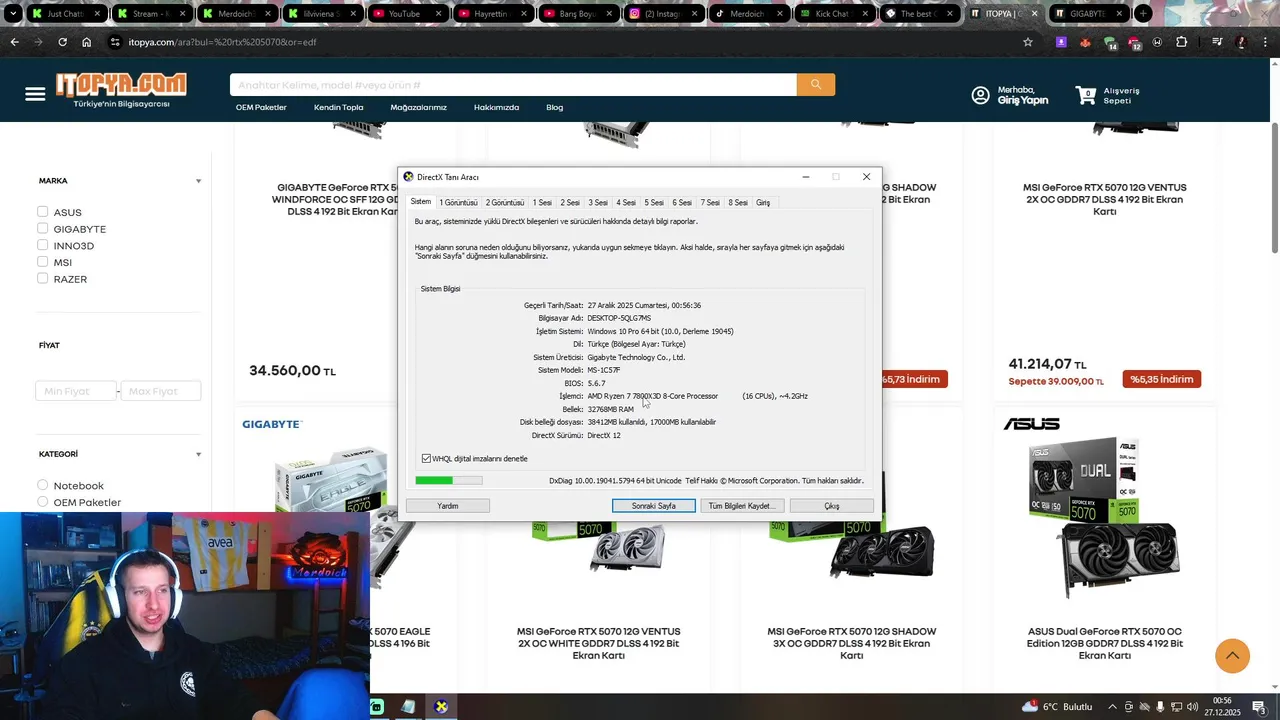This screenshot has width=1280, height=720.
Task: Reload the page with the refresh icon
Action: tap(62, 42)
